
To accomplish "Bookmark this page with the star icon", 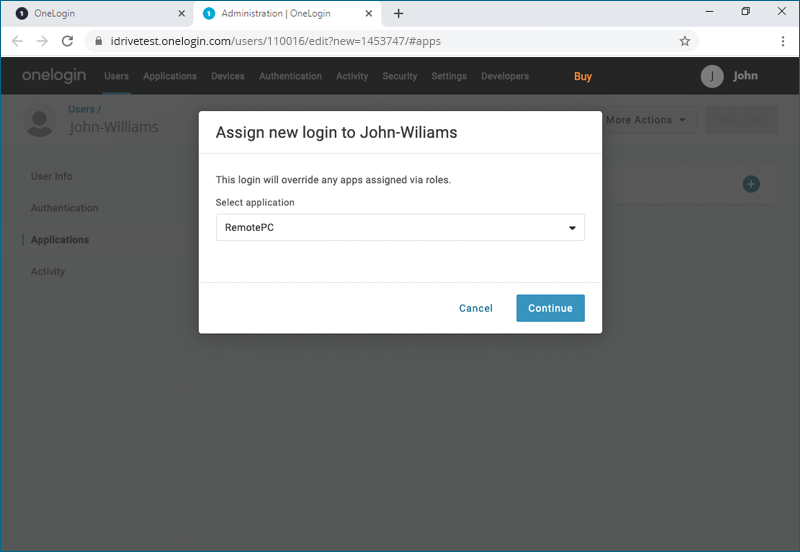I will click(685, 41).
